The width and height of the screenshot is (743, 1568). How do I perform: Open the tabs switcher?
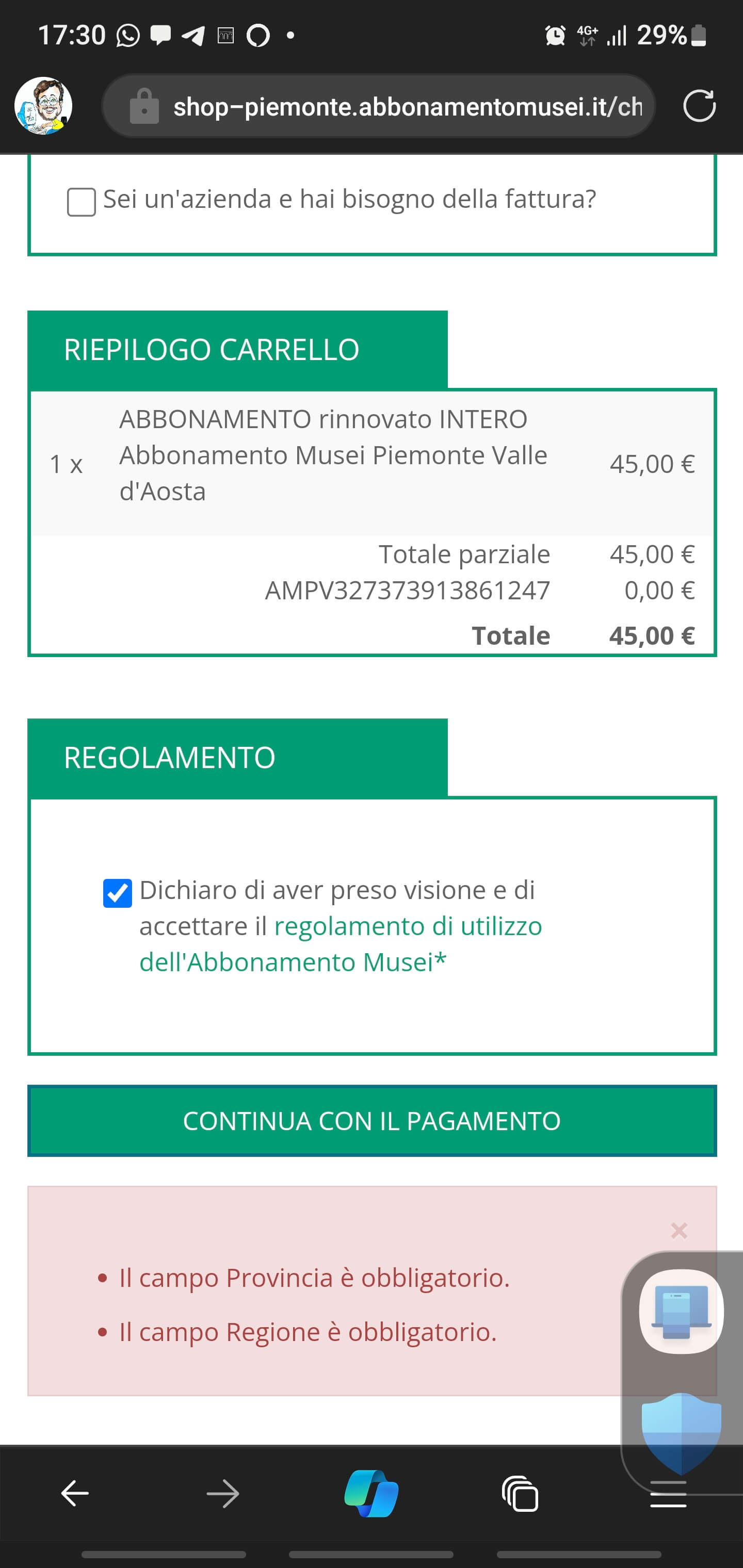pos(520,1493)
